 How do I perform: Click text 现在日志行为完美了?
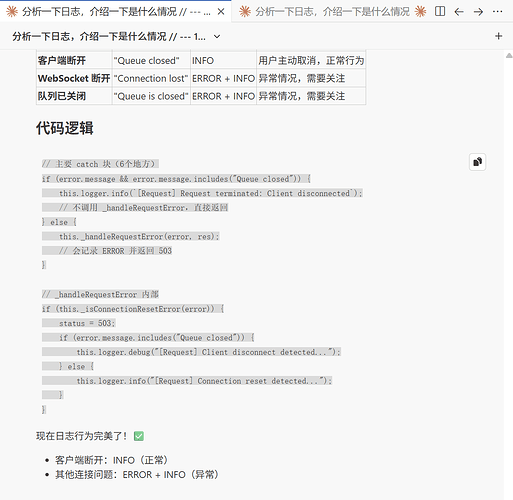(82, 436)
